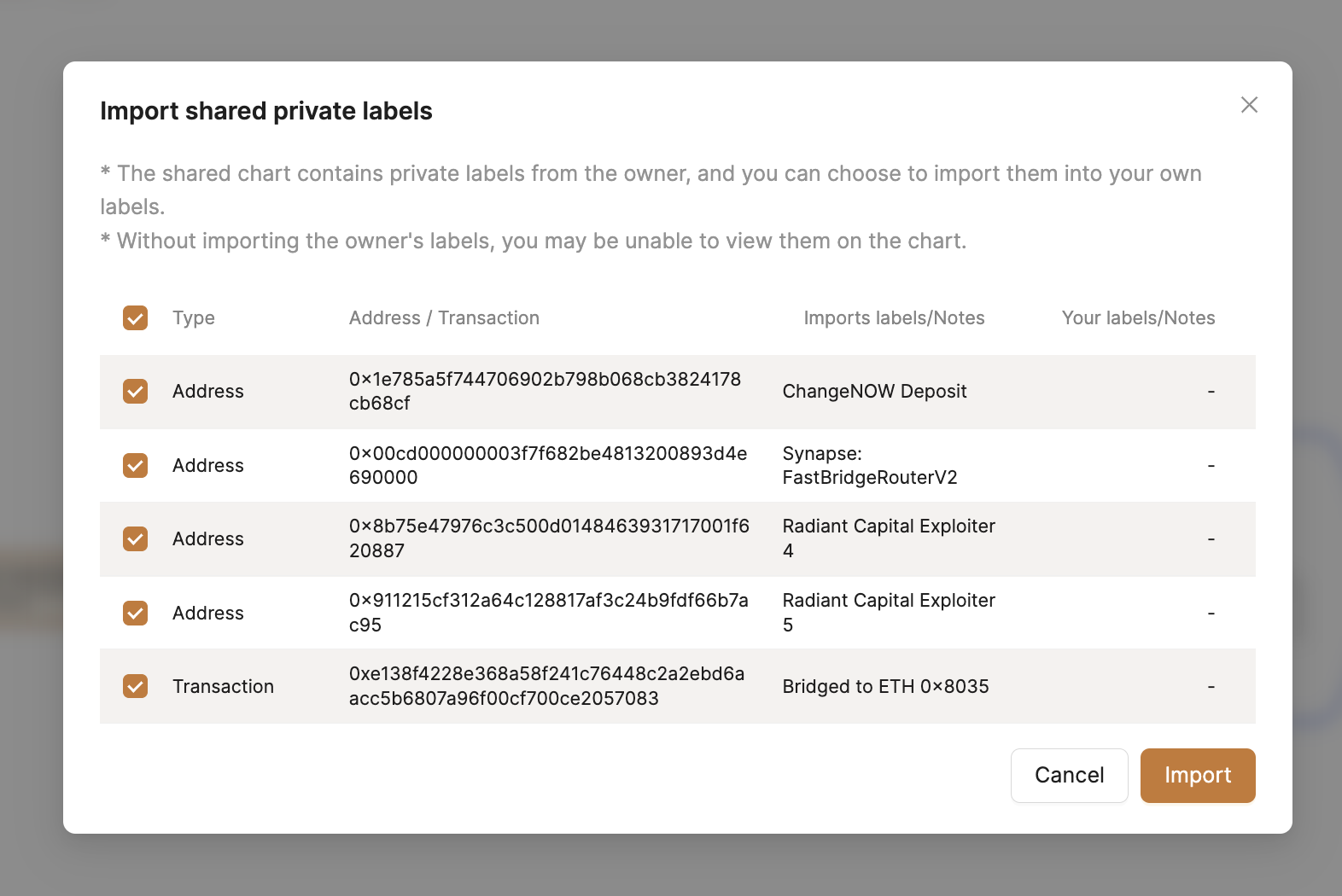The width and height of the screenshot is (1342, 896).
Task: Click the Your labels/Notes column header
Action: 1138,318
